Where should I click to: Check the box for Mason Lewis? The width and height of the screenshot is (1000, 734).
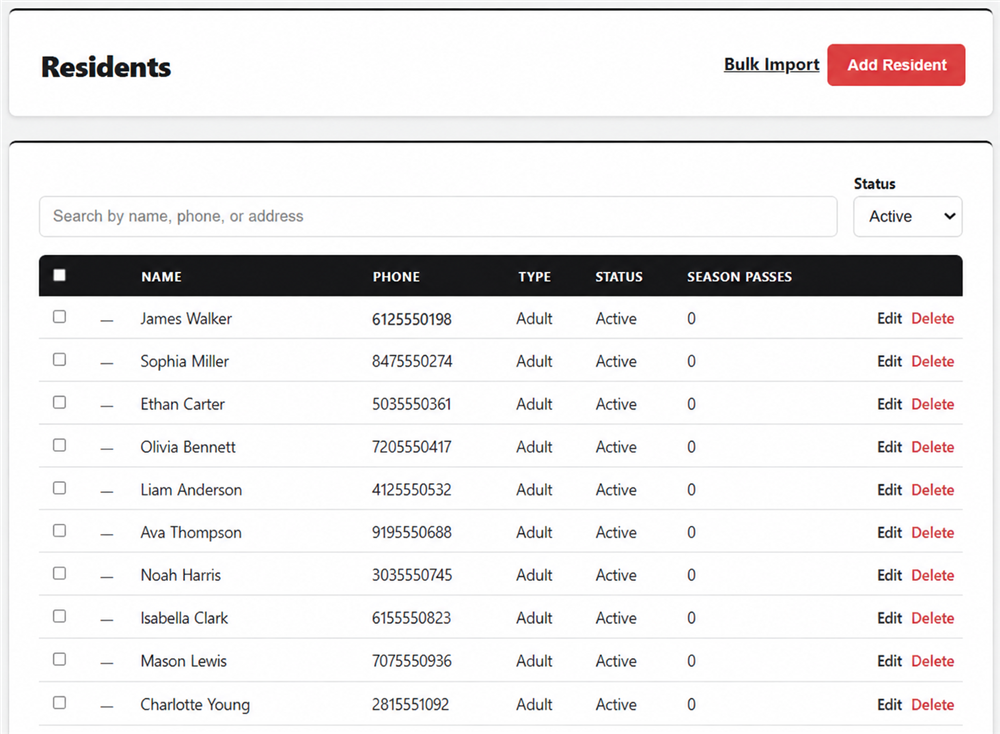59,659
